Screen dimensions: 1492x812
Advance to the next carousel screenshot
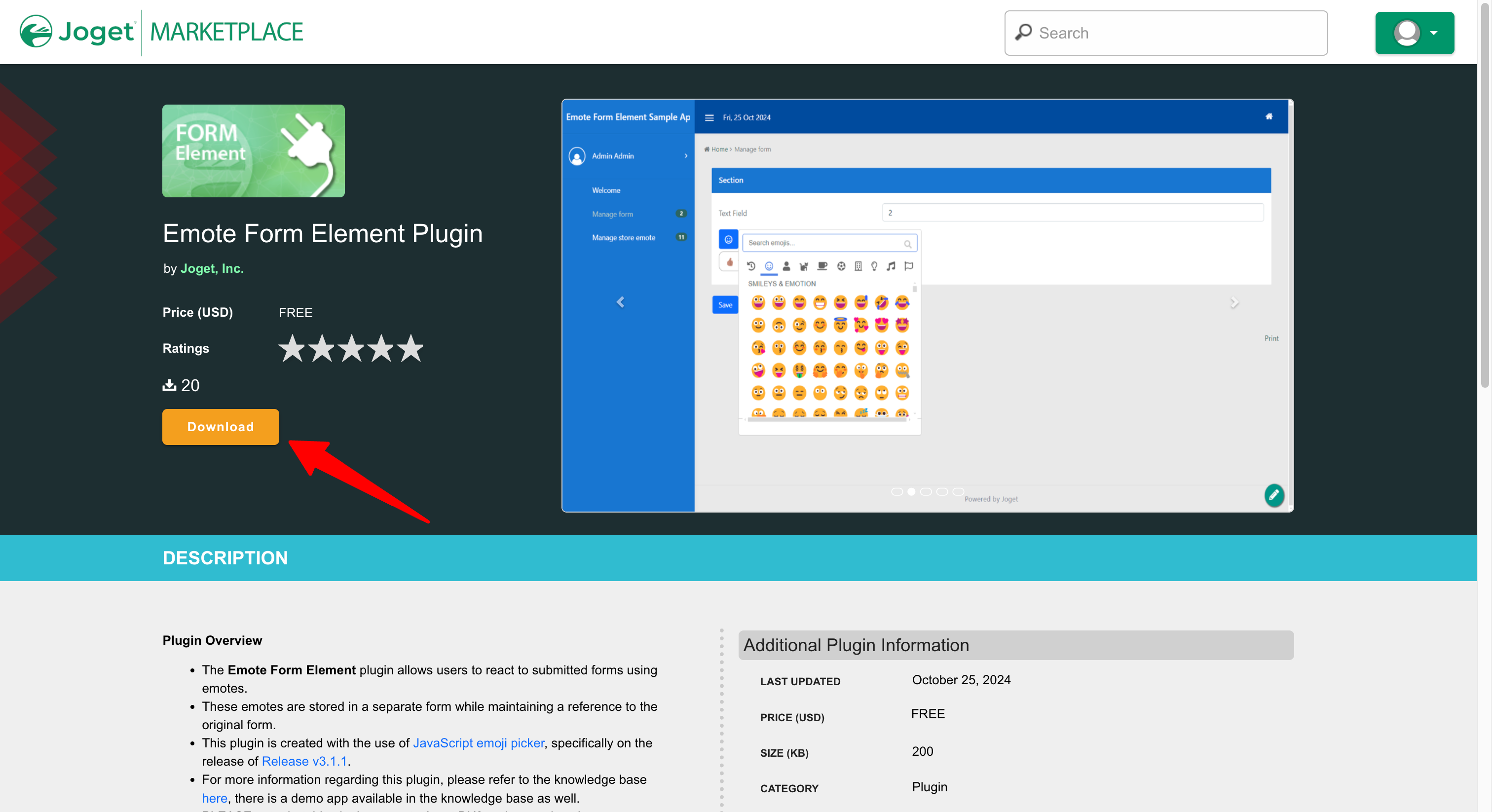coord(1234,302)
